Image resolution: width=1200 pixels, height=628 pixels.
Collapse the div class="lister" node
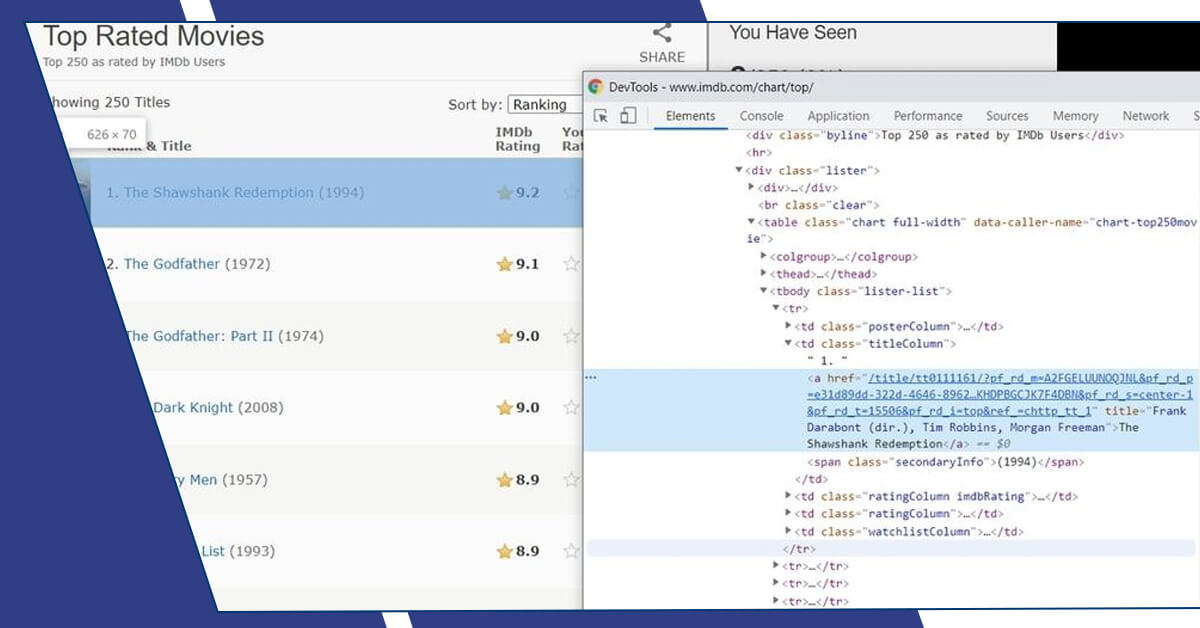pos(739,171)
